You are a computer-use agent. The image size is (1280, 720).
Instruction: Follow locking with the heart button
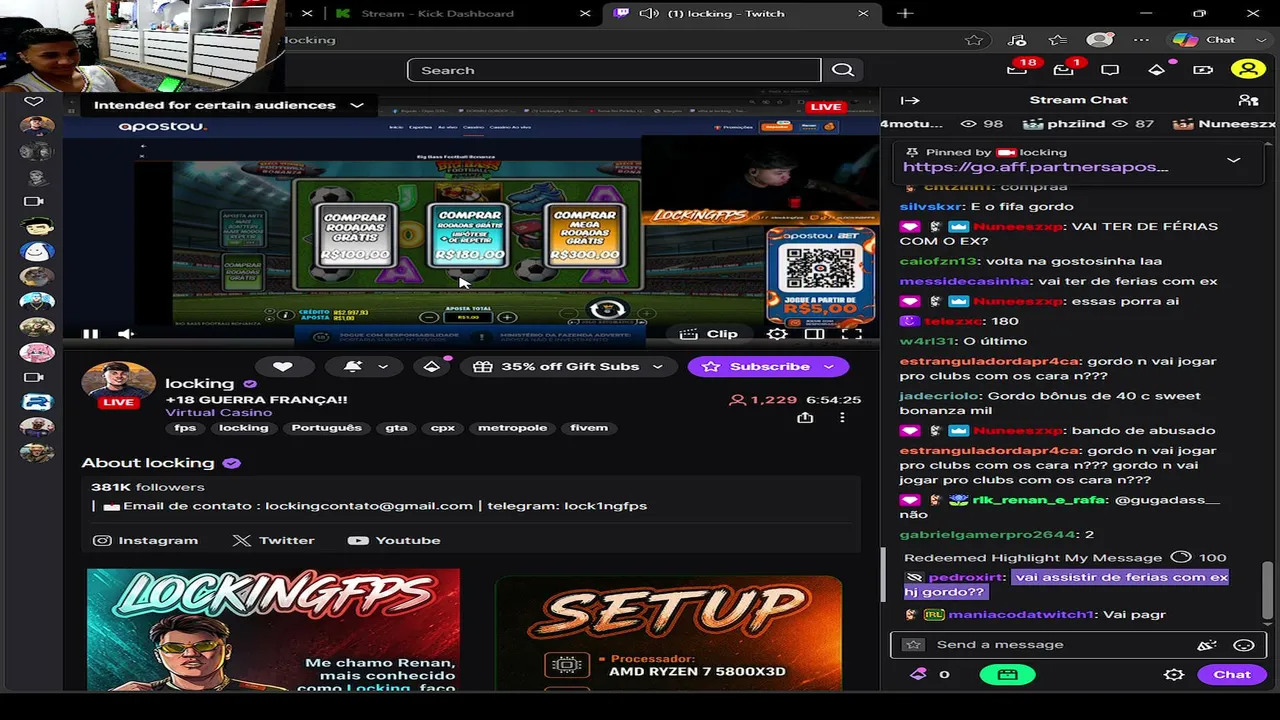[283, 367]
